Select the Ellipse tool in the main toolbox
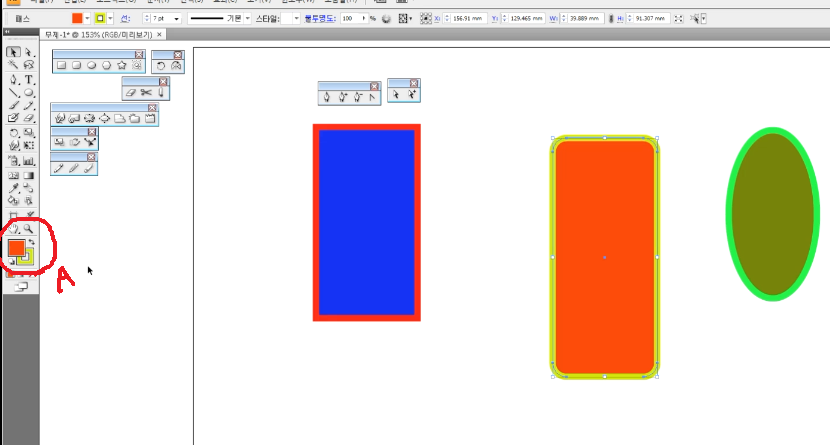Image resolution: width=830 pixels, height=445 pixels. click(29, 93)
